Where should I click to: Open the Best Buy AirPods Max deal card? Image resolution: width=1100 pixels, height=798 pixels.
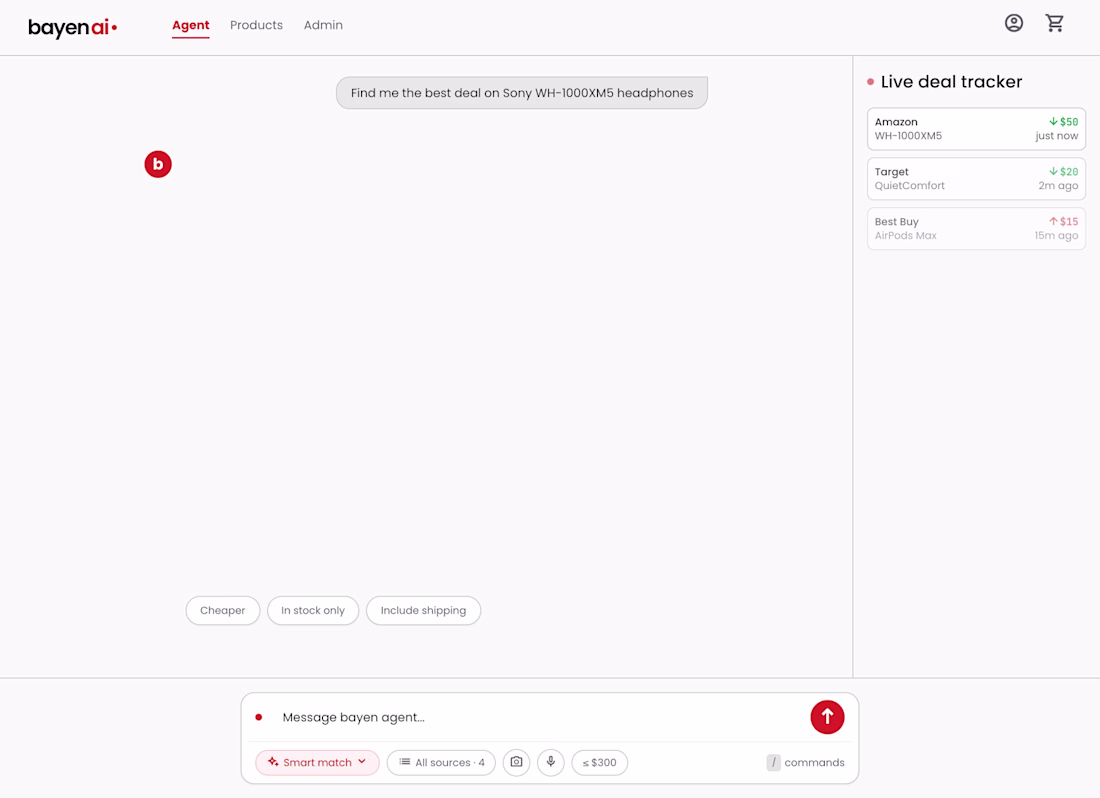(976, 229)
